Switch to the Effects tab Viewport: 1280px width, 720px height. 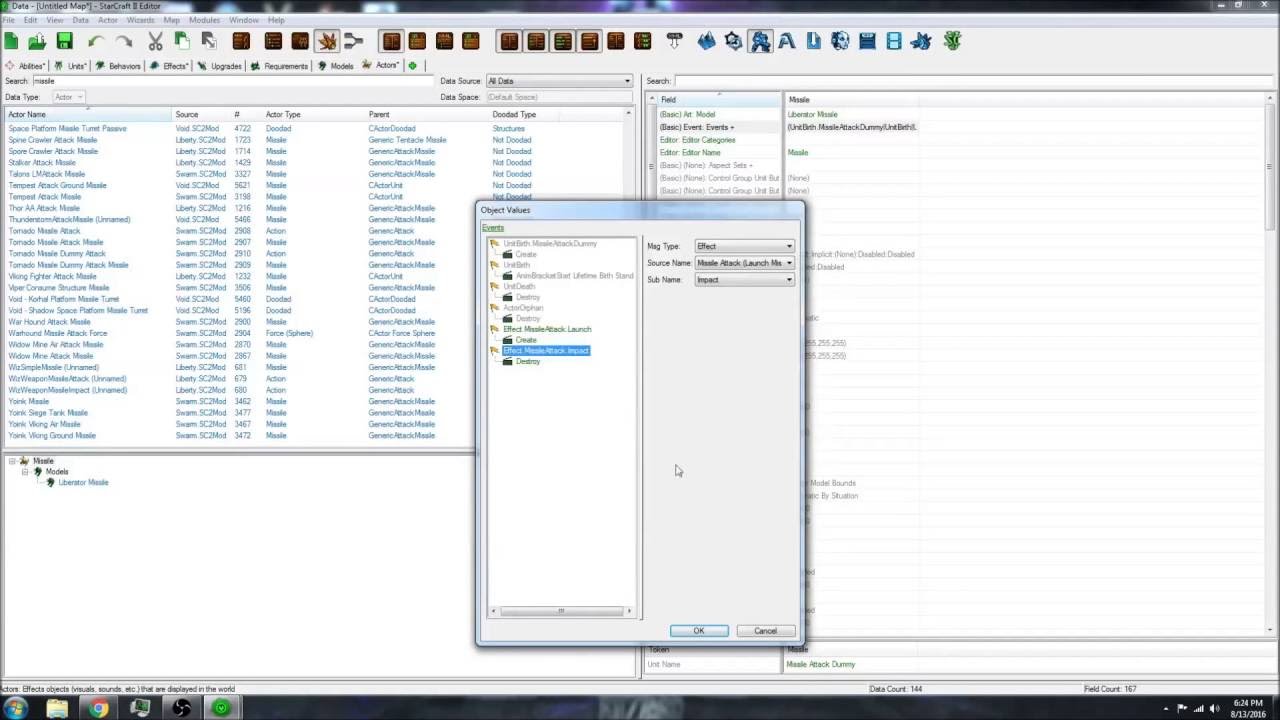click(170, 66)
